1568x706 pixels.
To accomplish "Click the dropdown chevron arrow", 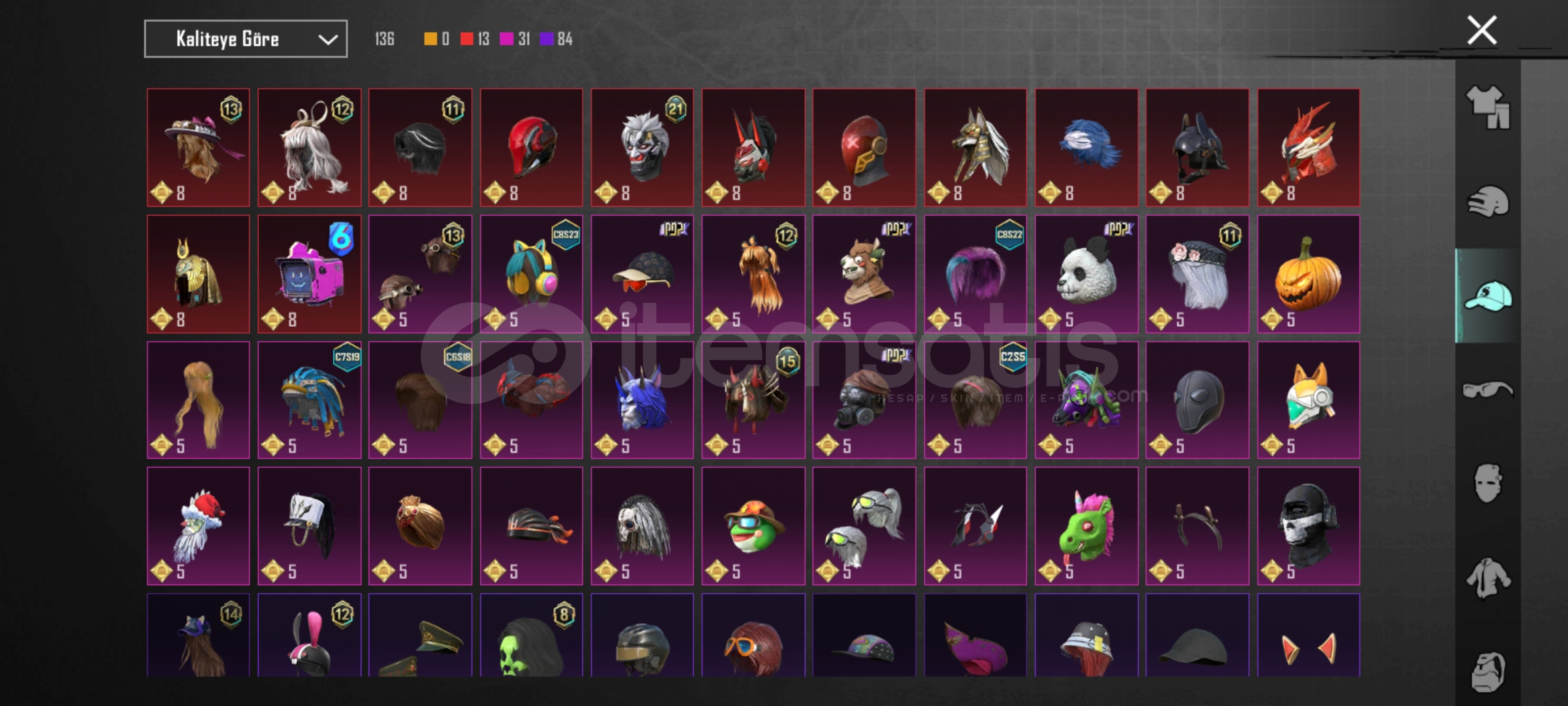I will 327,40.
